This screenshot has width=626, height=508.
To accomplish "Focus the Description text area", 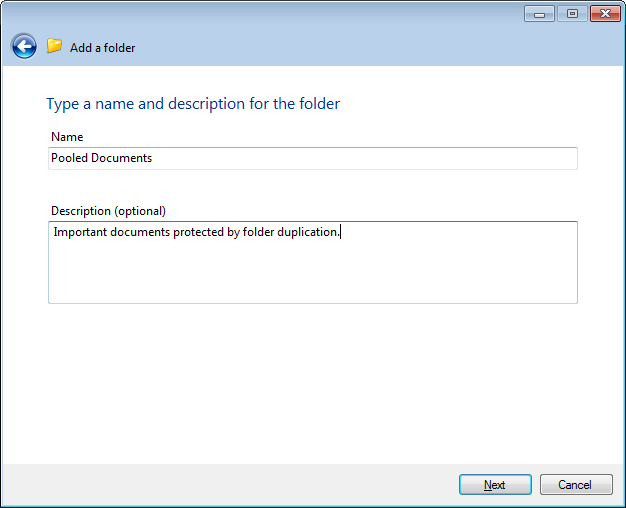I will [313, 262].
